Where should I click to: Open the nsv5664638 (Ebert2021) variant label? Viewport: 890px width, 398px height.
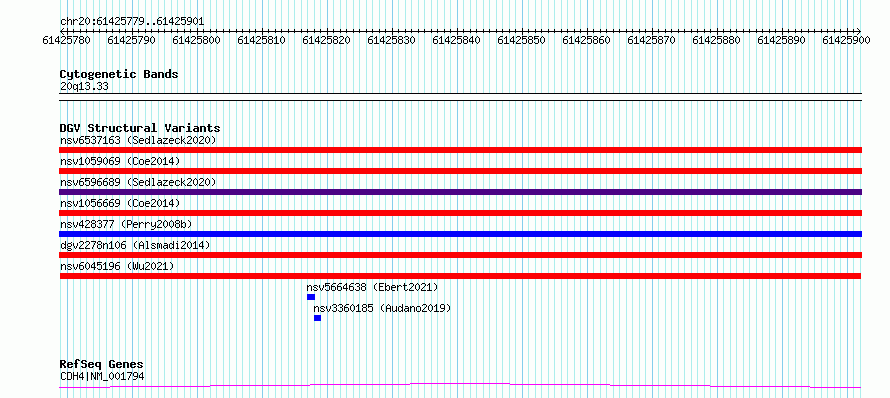pos(372,287)
